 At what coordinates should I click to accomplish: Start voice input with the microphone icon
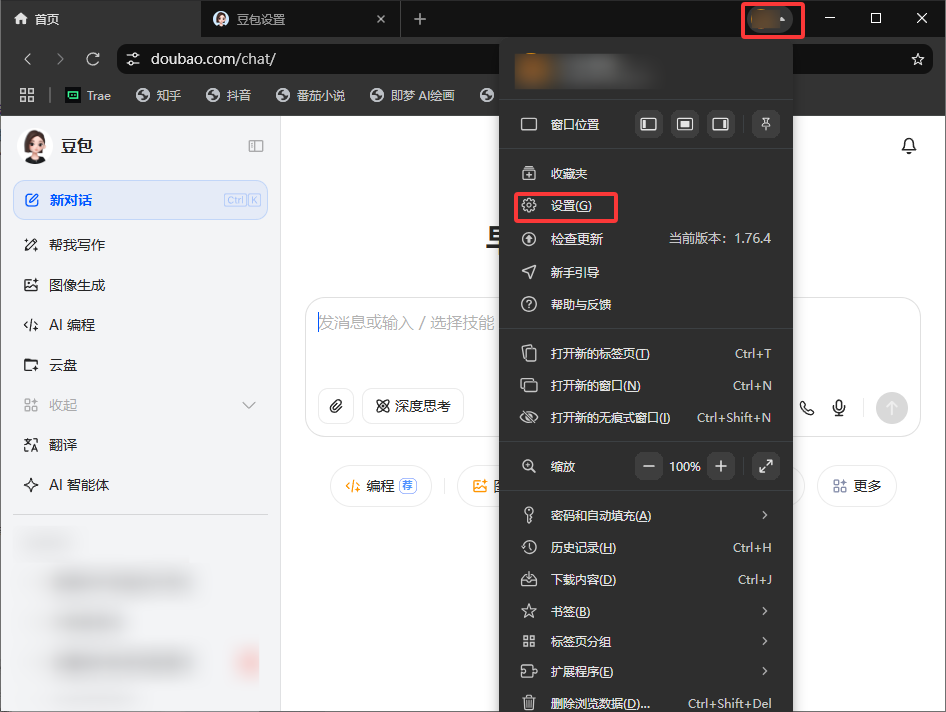(x=840, y=407)
